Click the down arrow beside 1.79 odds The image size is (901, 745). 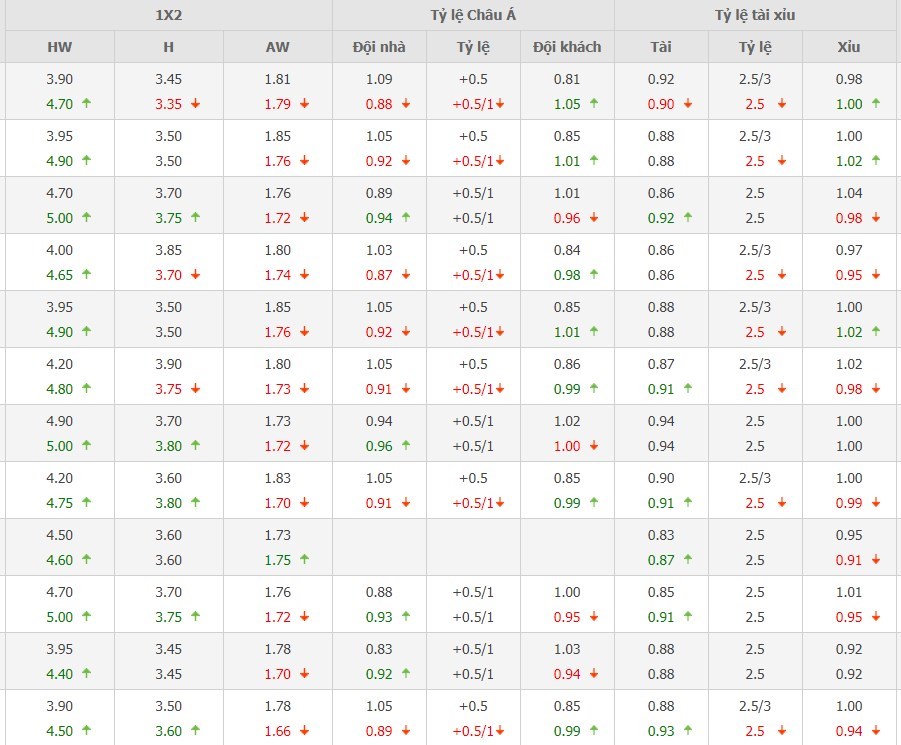[x=304, y=103]
